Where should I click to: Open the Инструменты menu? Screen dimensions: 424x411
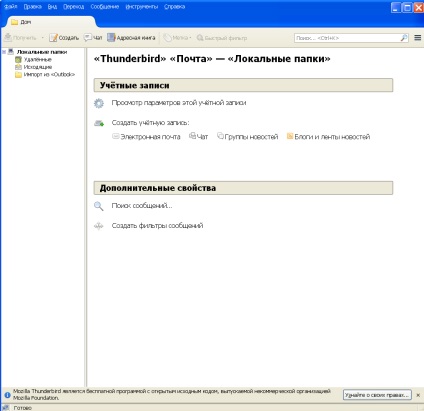pyautogui.click(x=141, y=7)
